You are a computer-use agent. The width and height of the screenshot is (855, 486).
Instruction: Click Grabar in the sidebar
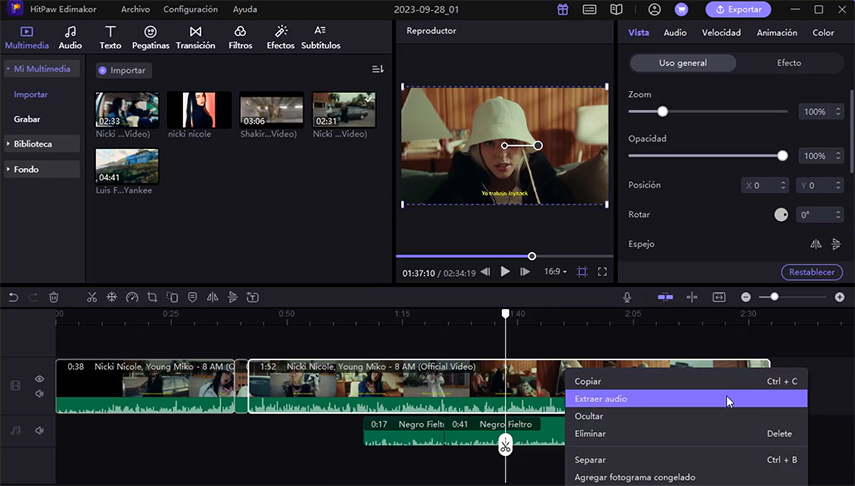tap(27, 119)
